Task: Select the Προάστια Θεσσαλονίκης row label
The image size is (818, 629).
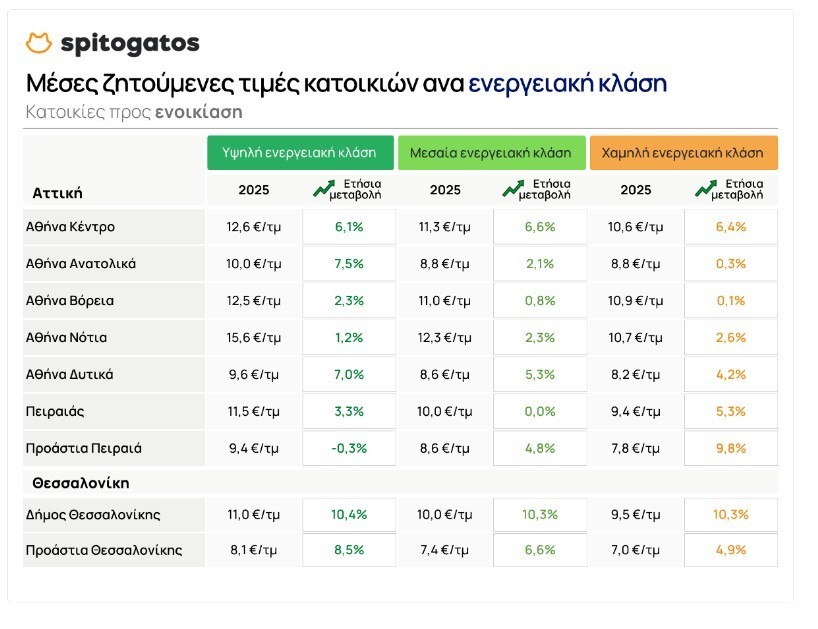Action: pyautogui.click(x=104, y=550)
